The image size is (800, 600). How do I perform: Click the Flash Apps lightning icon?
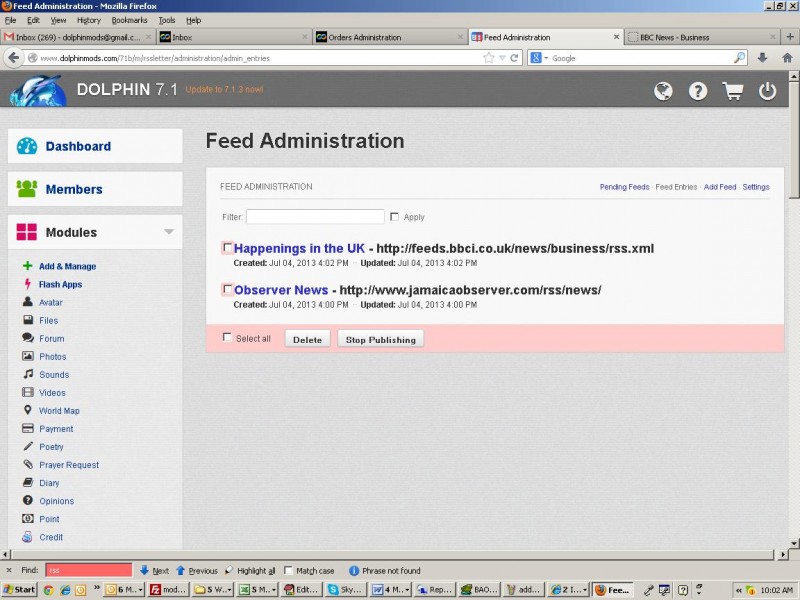click(28, 284)
